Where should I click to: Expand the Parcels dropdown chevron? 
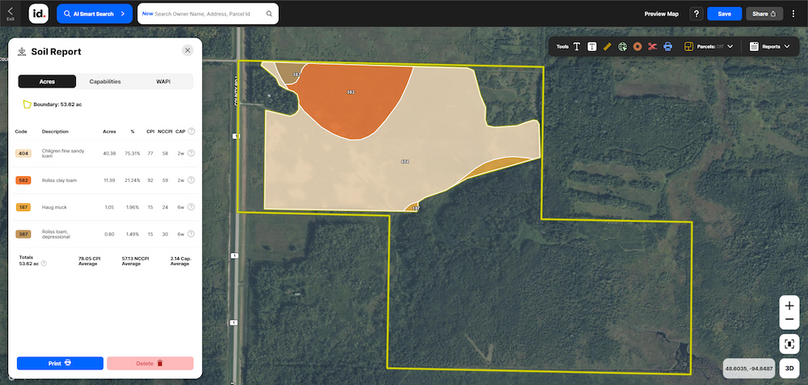click(x=730, y=46)
